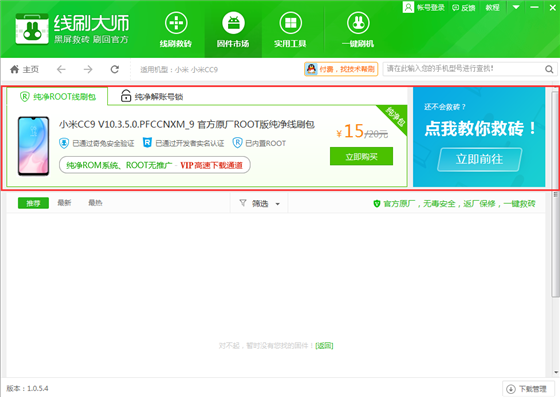Open the 反馈 feedback option

coord(464,7)
